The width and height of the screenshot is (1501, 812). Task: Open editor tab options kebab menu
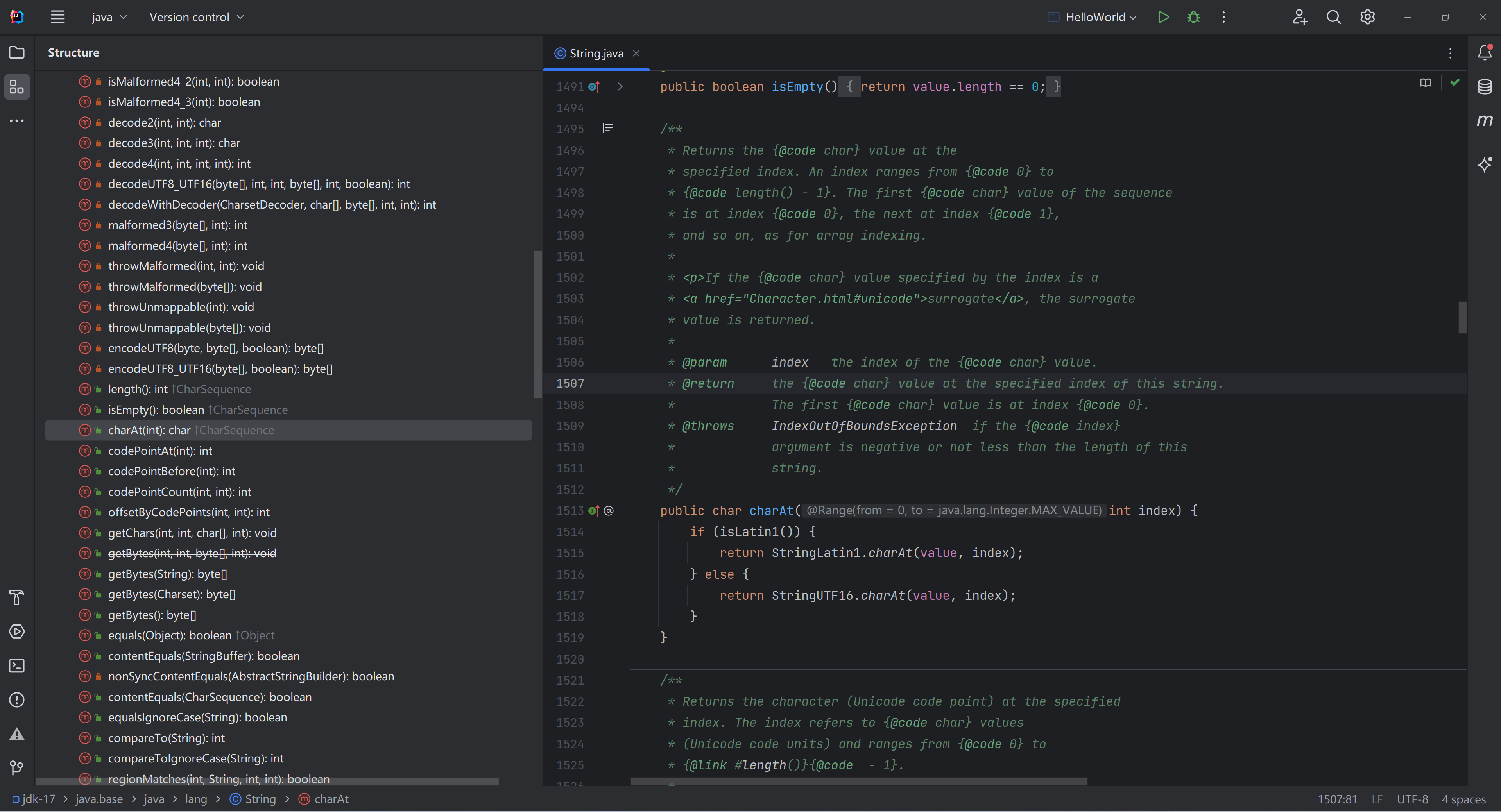coord(1450,53)
